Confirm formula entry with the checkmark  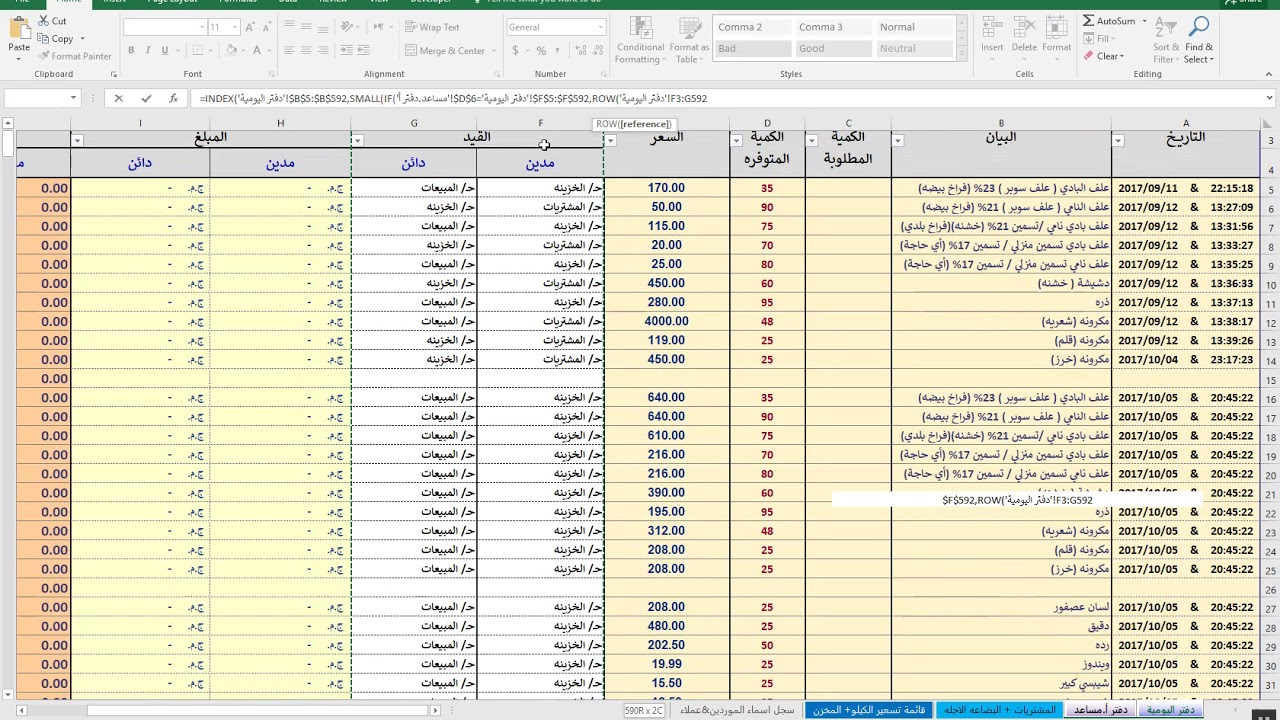coord(146,98)
